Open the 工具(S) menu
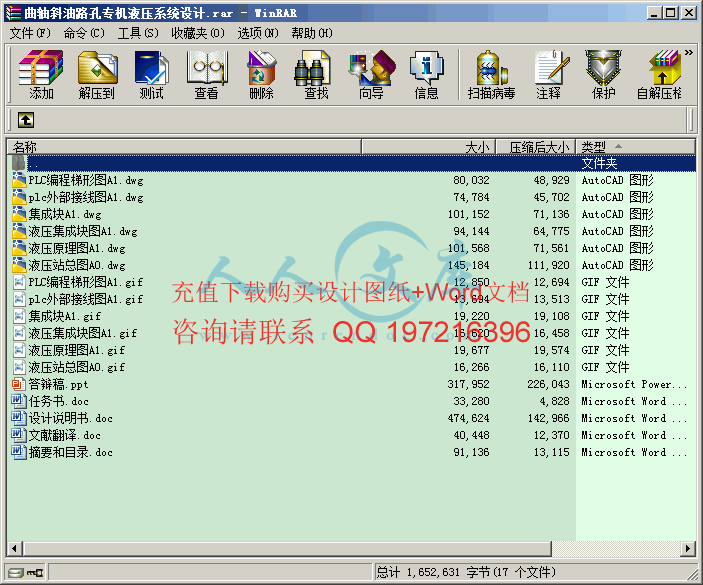 [138, 33]
